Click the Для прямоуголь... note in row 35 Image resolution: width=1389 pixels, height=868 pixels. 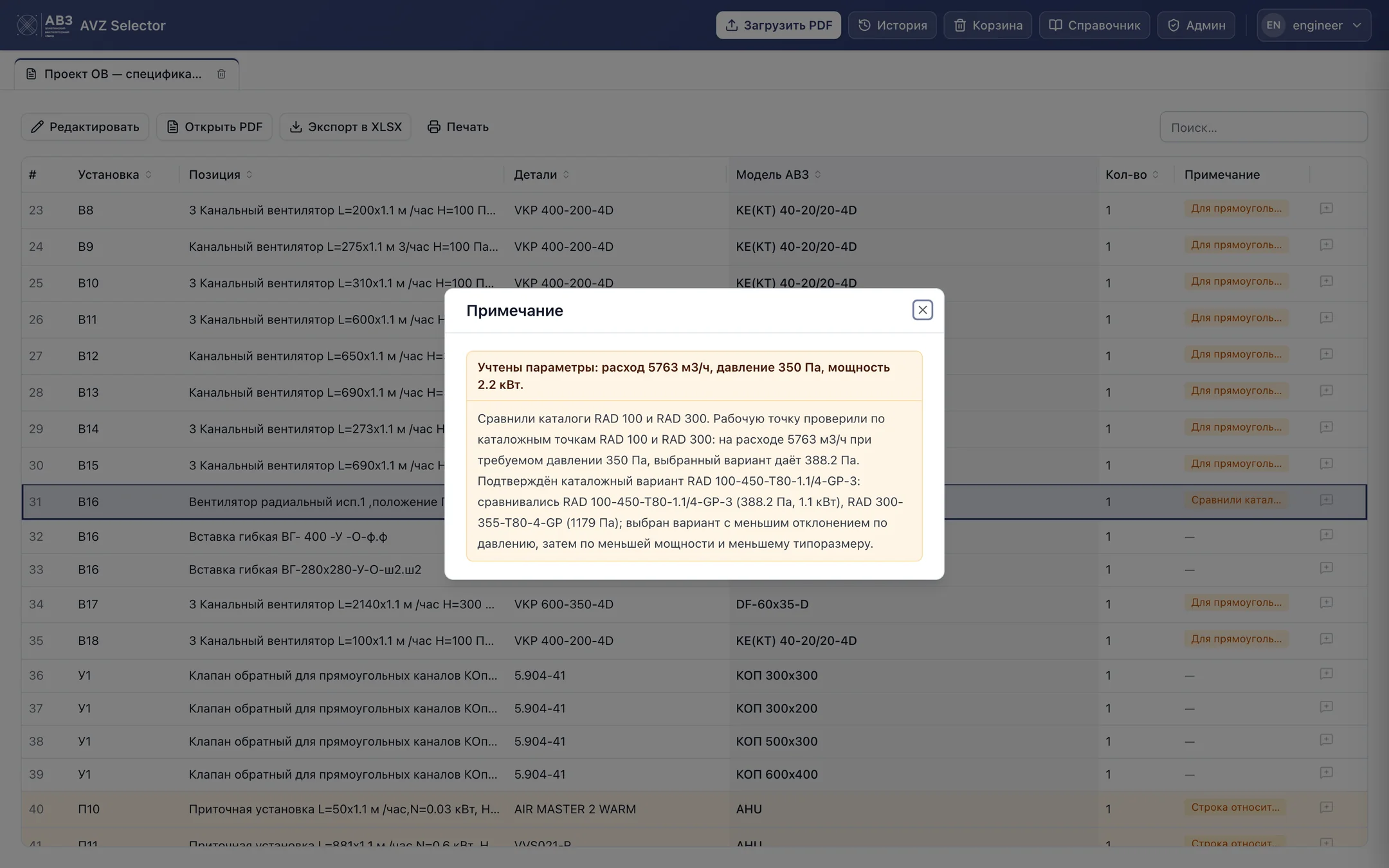coord(1236,639)
